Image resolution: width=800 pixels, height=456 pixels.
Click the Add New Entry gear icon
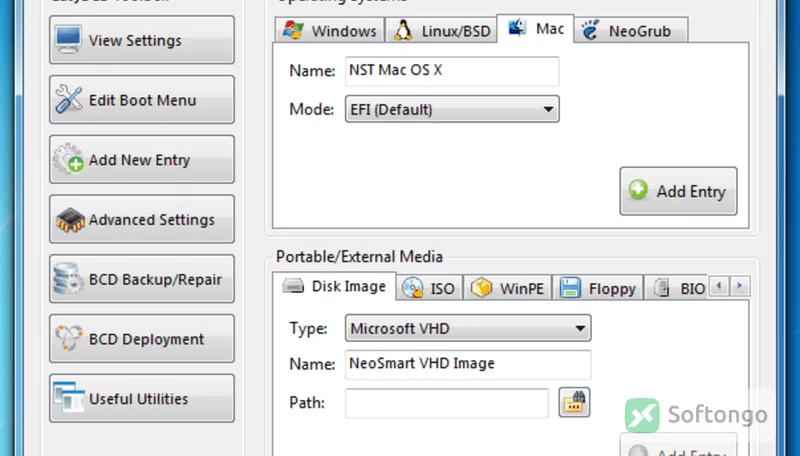pyautogui.click(x=68, y=159)
